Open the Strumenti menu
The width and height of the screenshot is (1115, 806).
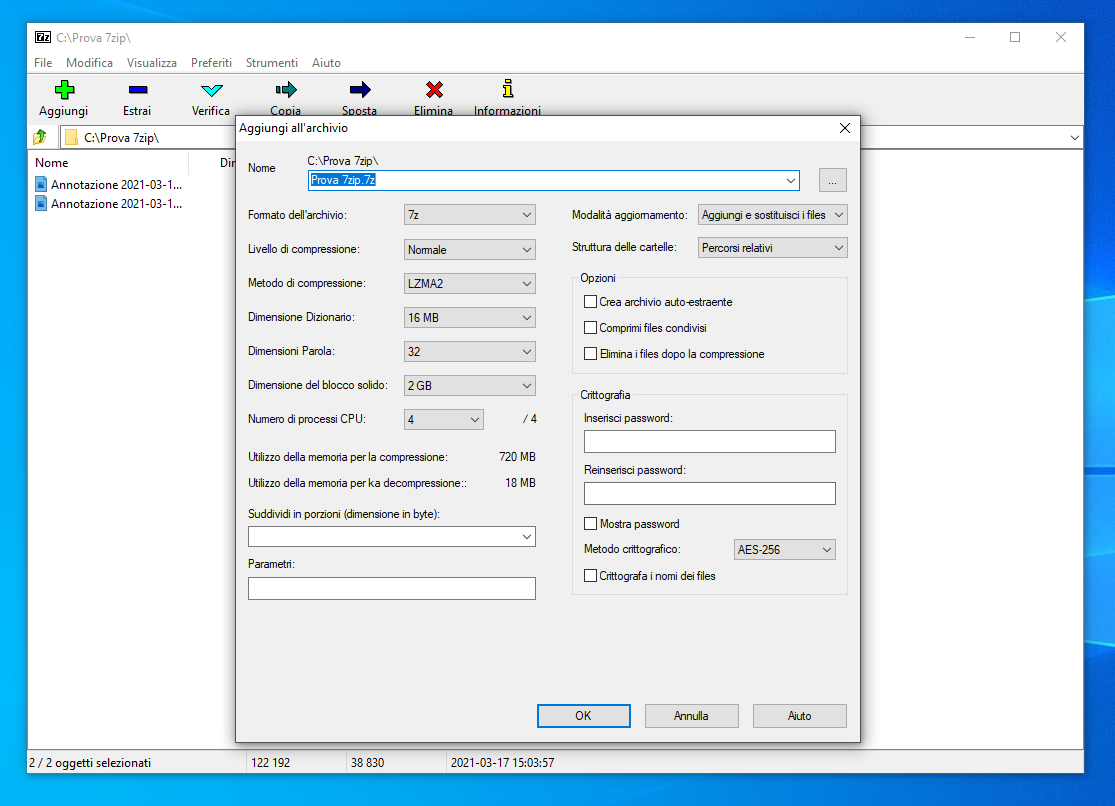[272, 63]
